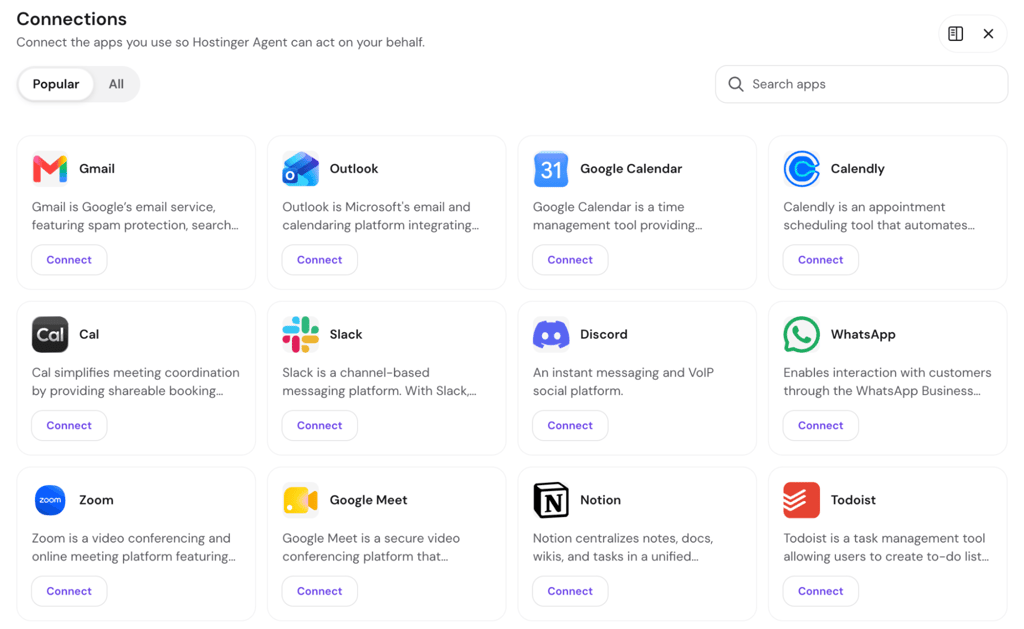Click 'Notion centralizes notes, docs' description
This screenshot has height=629, width=1024.
pos(623,547)
